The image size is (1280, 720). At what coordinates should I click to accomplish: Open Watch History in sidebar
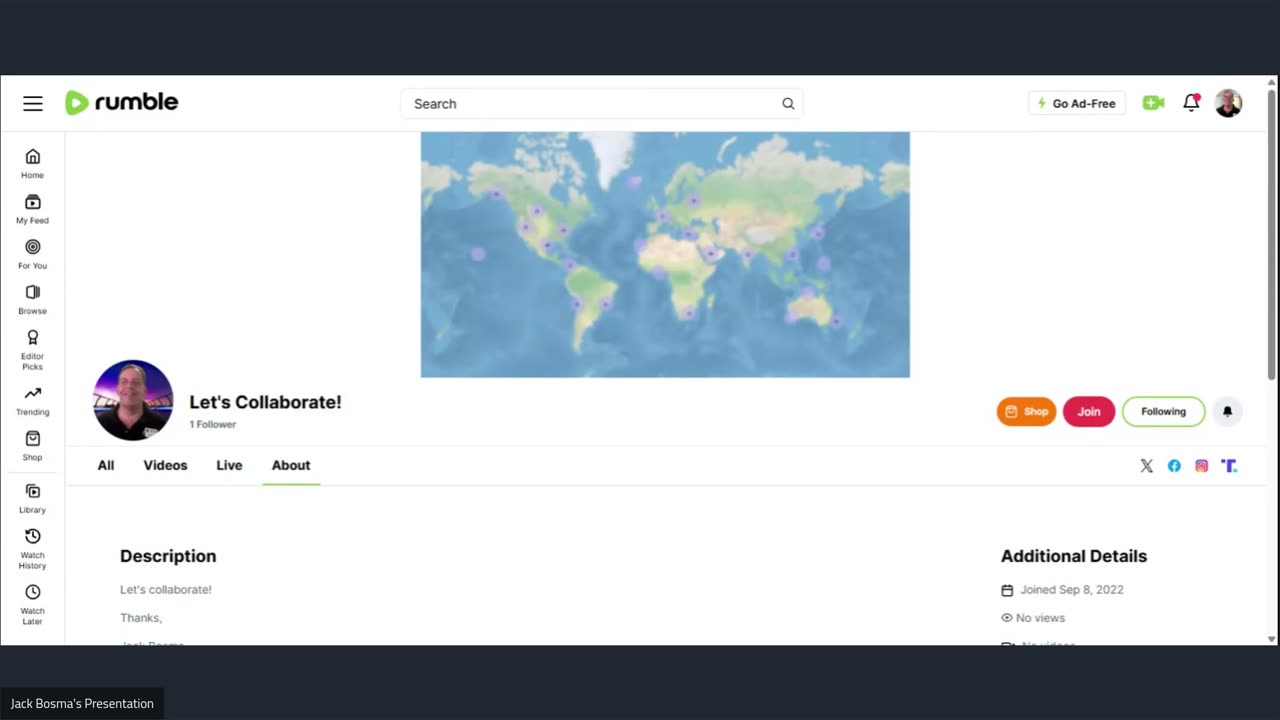coord(33,548)
